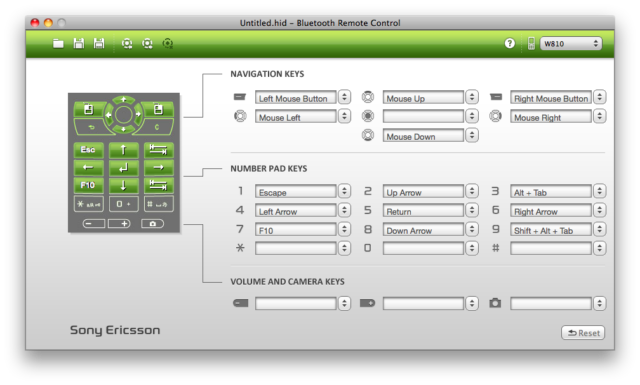640x385 pixels.
Task: Open the W810 phone model dropdown
Action: pos(571,44)
